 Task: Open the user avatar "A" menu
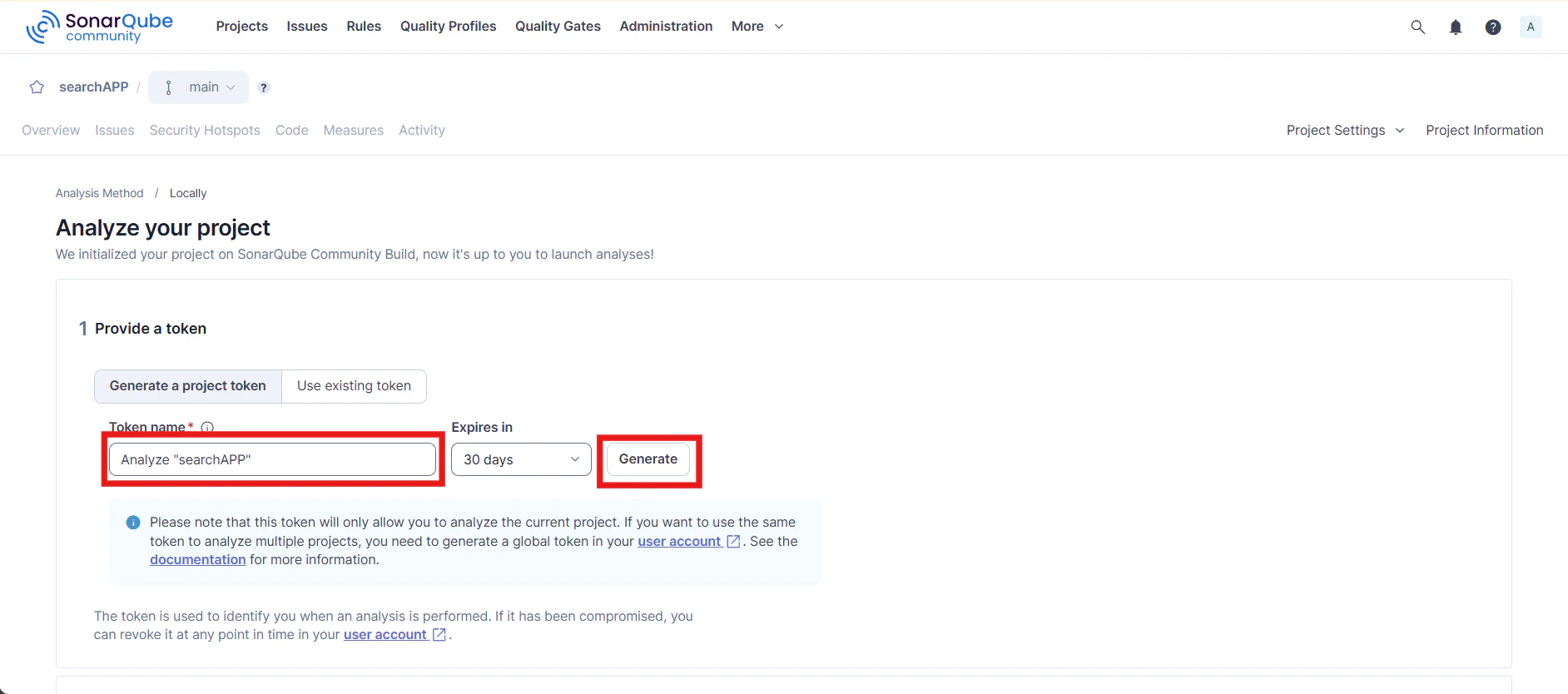pos(1531,27)
